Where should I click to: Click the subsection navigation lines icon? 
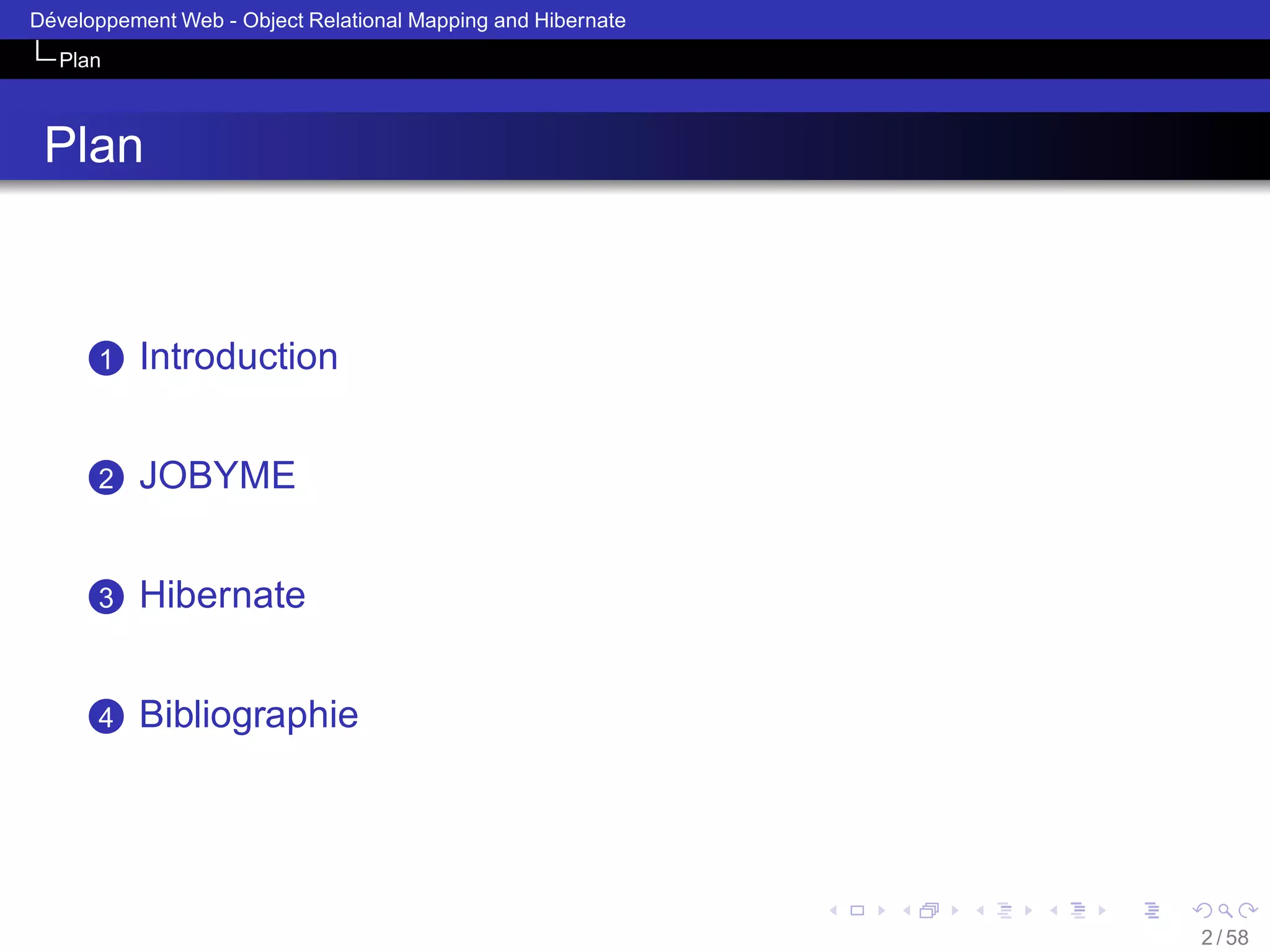tap(1005, 910)
